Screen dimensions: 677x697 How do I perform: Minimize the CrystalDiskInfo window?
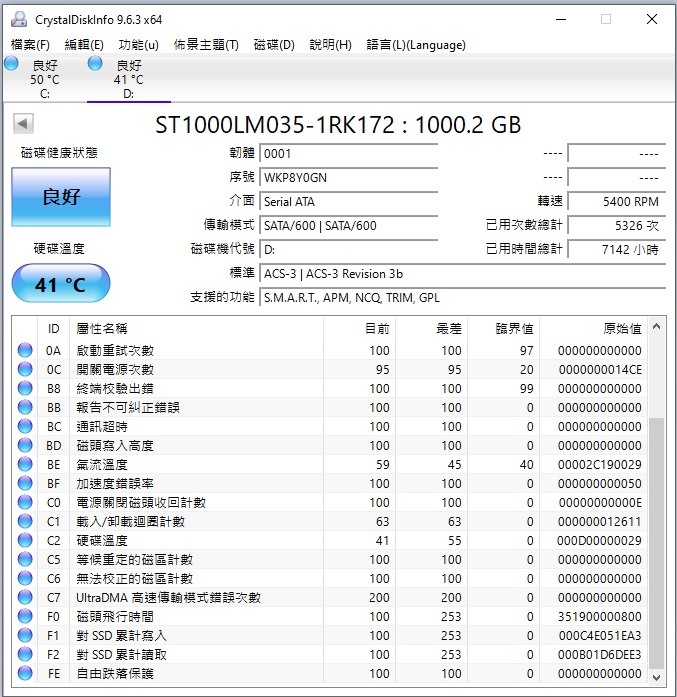[x=561, y=19]
